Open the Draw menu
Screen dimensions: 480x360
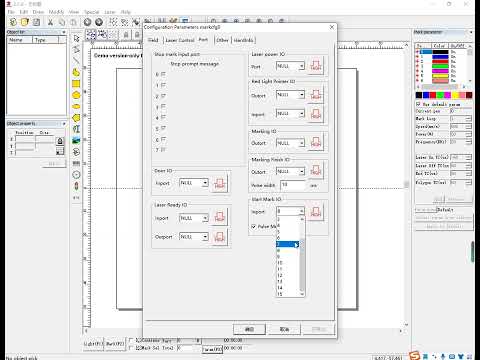pos(38,12)
